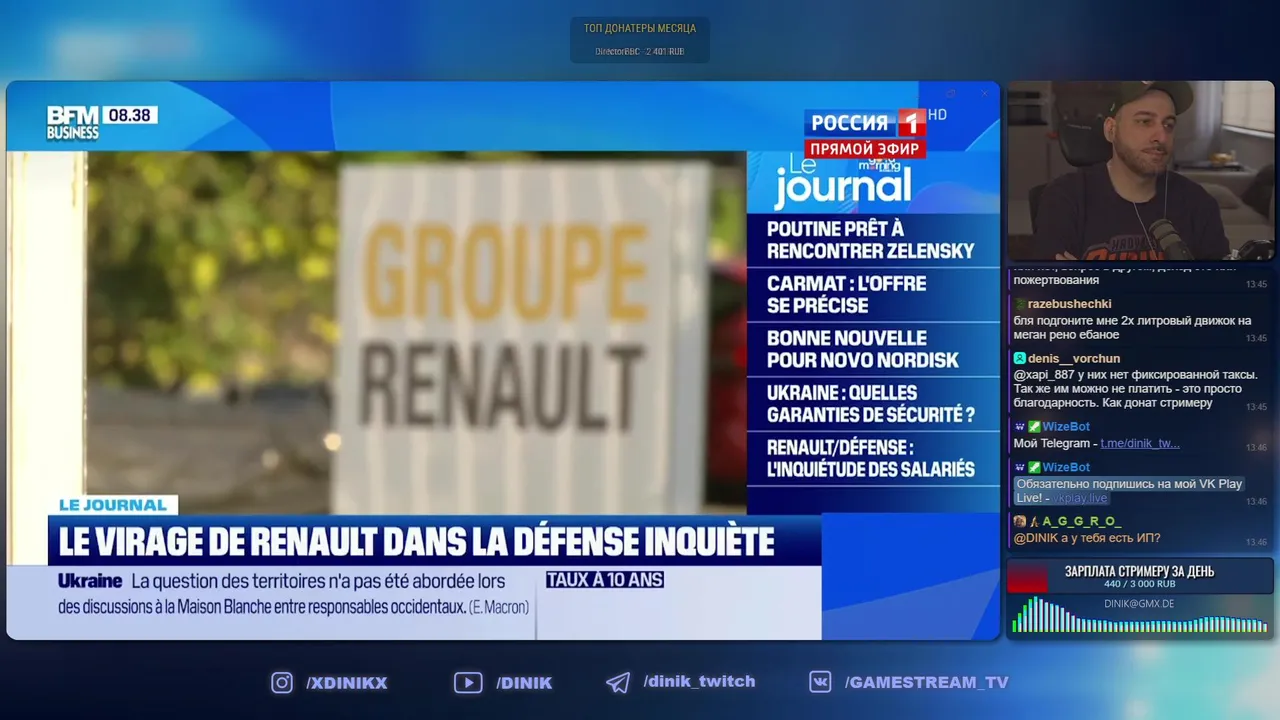Image resolution: width=1280 pixels, height=720 pixels.
Task: Click the 'Ukraine' ticker label
Action: click(90, 580)
